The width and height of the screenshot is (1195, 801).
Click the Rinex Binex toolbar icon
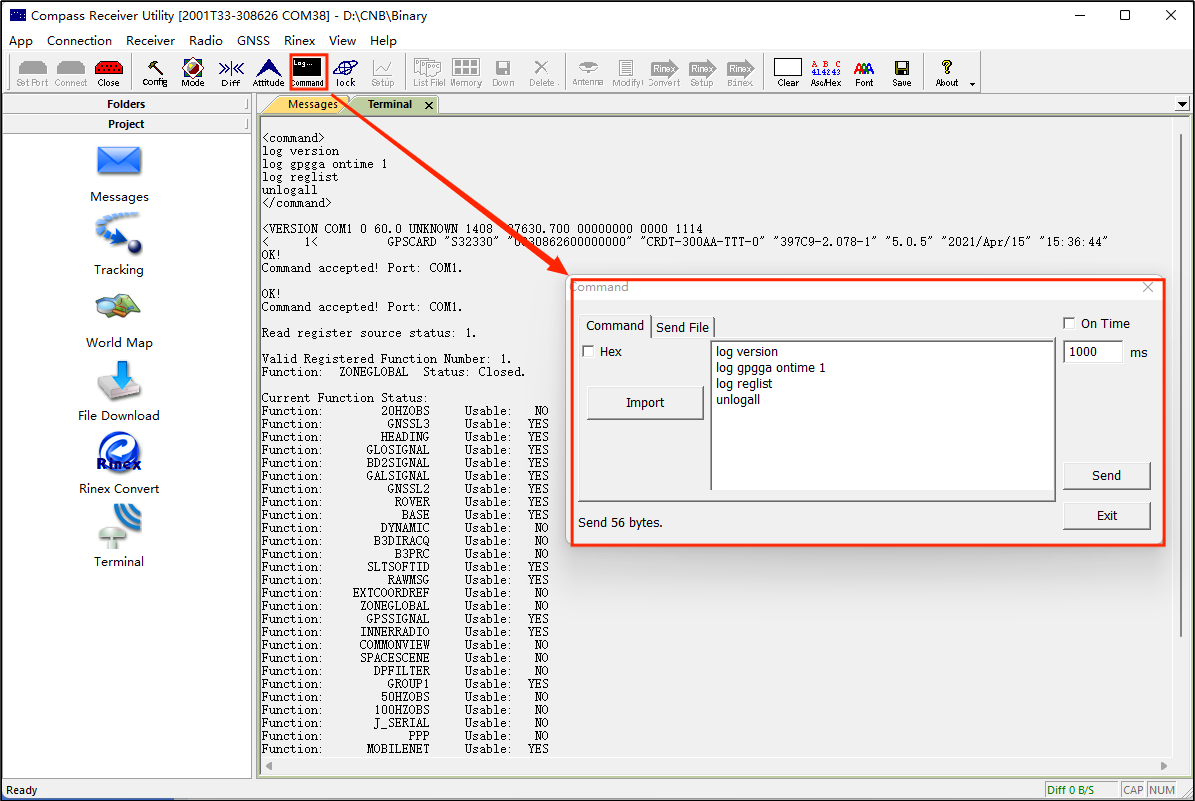(x=740, y=73)
